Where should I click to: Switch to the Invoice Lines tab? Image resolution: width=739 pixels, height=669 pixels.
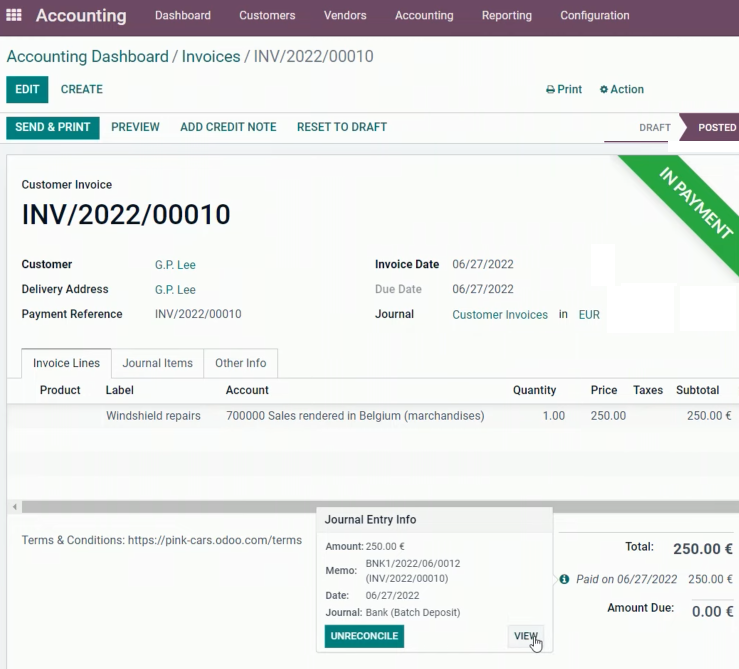coord(66,363)
